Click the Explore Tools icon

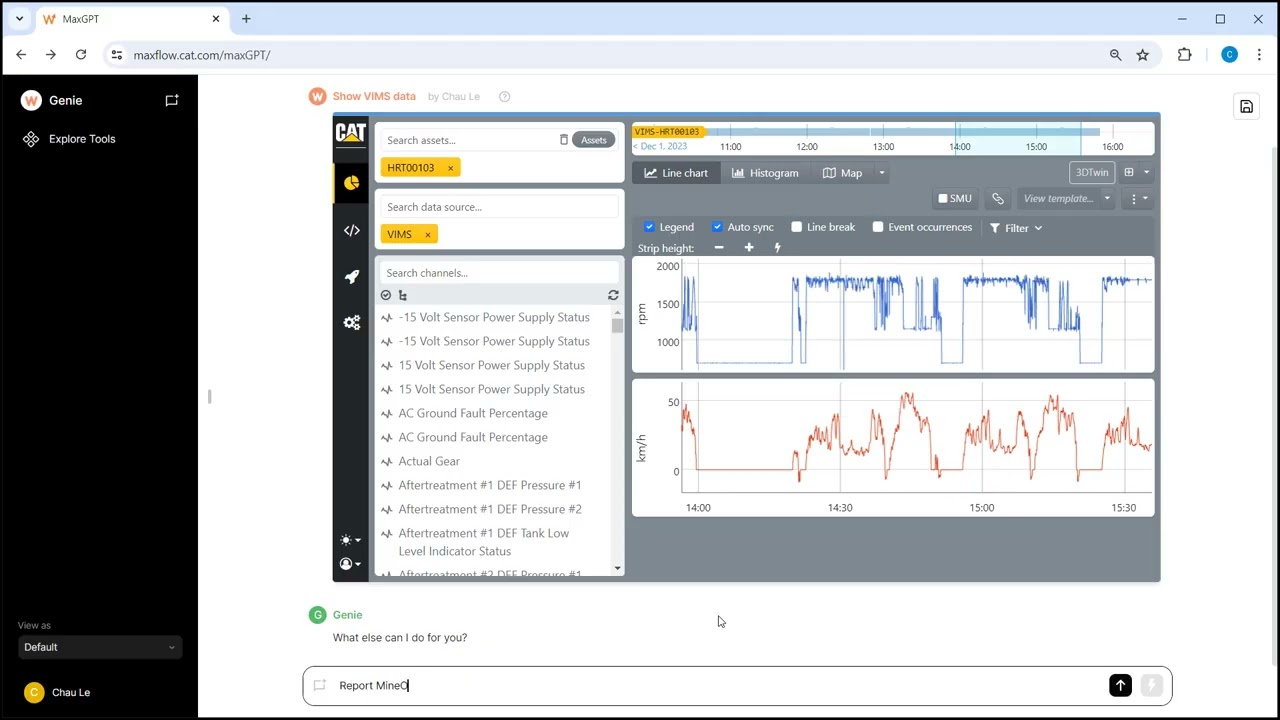[31, 139]
